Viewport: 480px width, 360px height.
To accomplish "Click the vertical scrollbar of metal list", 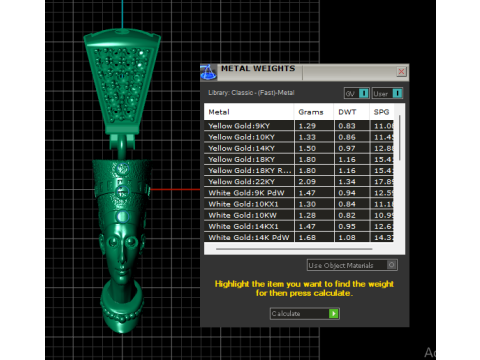I will tap(399, 137).
